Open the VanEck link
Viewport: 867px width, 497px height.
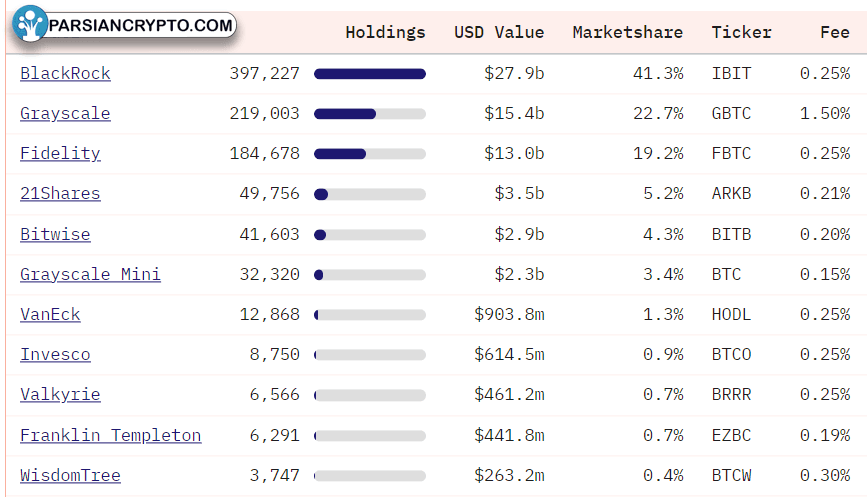[x=50, y=315]
